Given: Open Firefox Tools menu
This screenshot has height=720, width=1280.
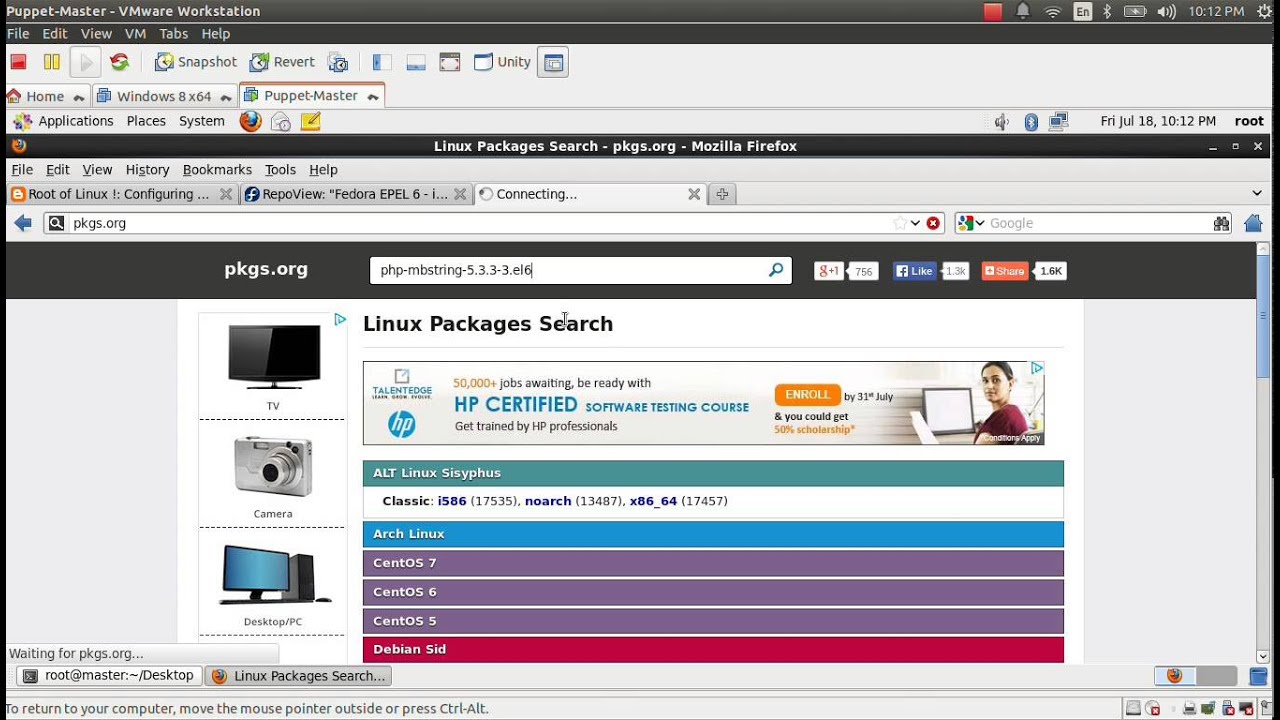Looking at the screenshot, I should tap(280, 170).
